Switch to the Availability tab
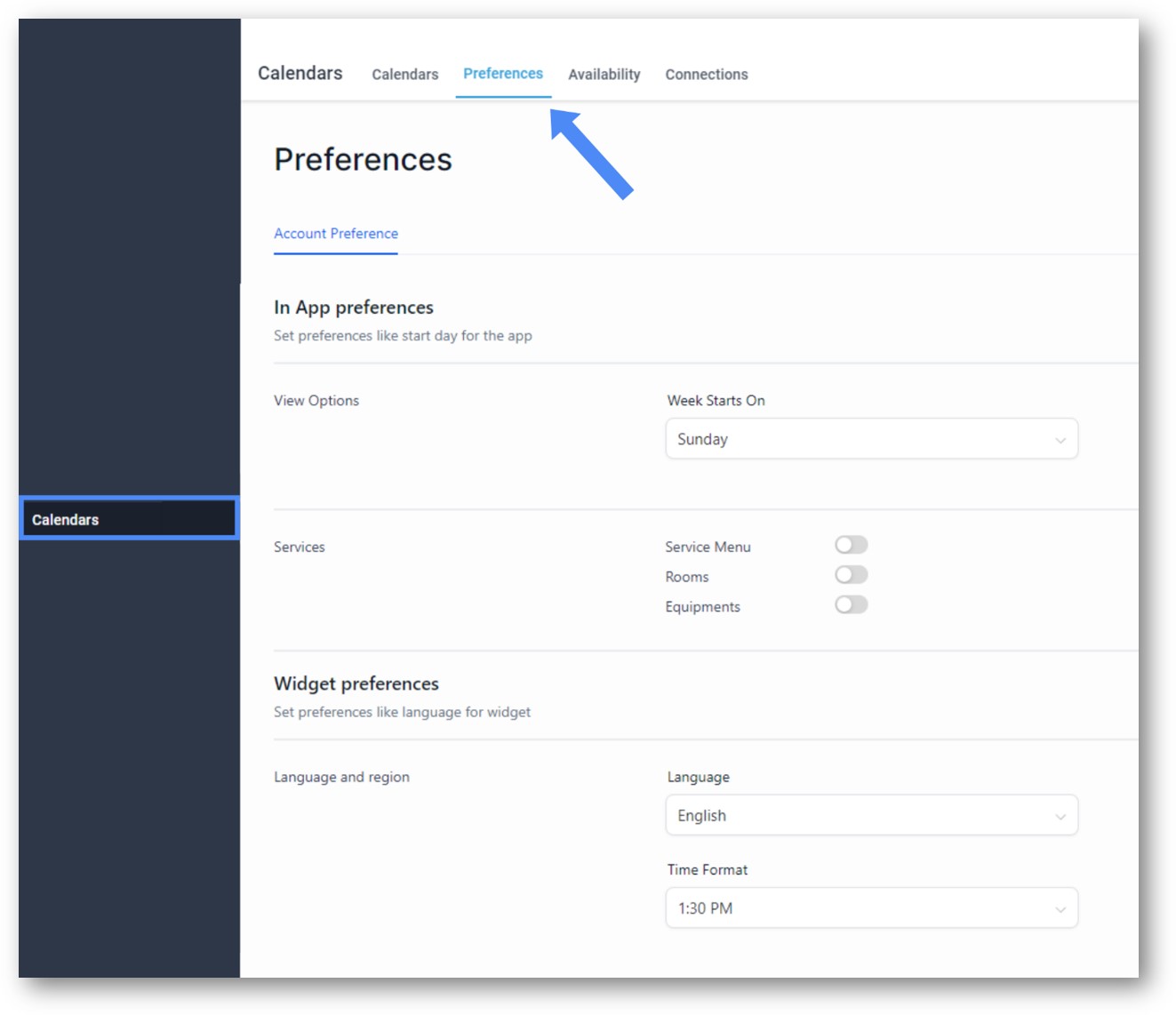This screenshot has width=1176, height=1015. coord(604,75)
